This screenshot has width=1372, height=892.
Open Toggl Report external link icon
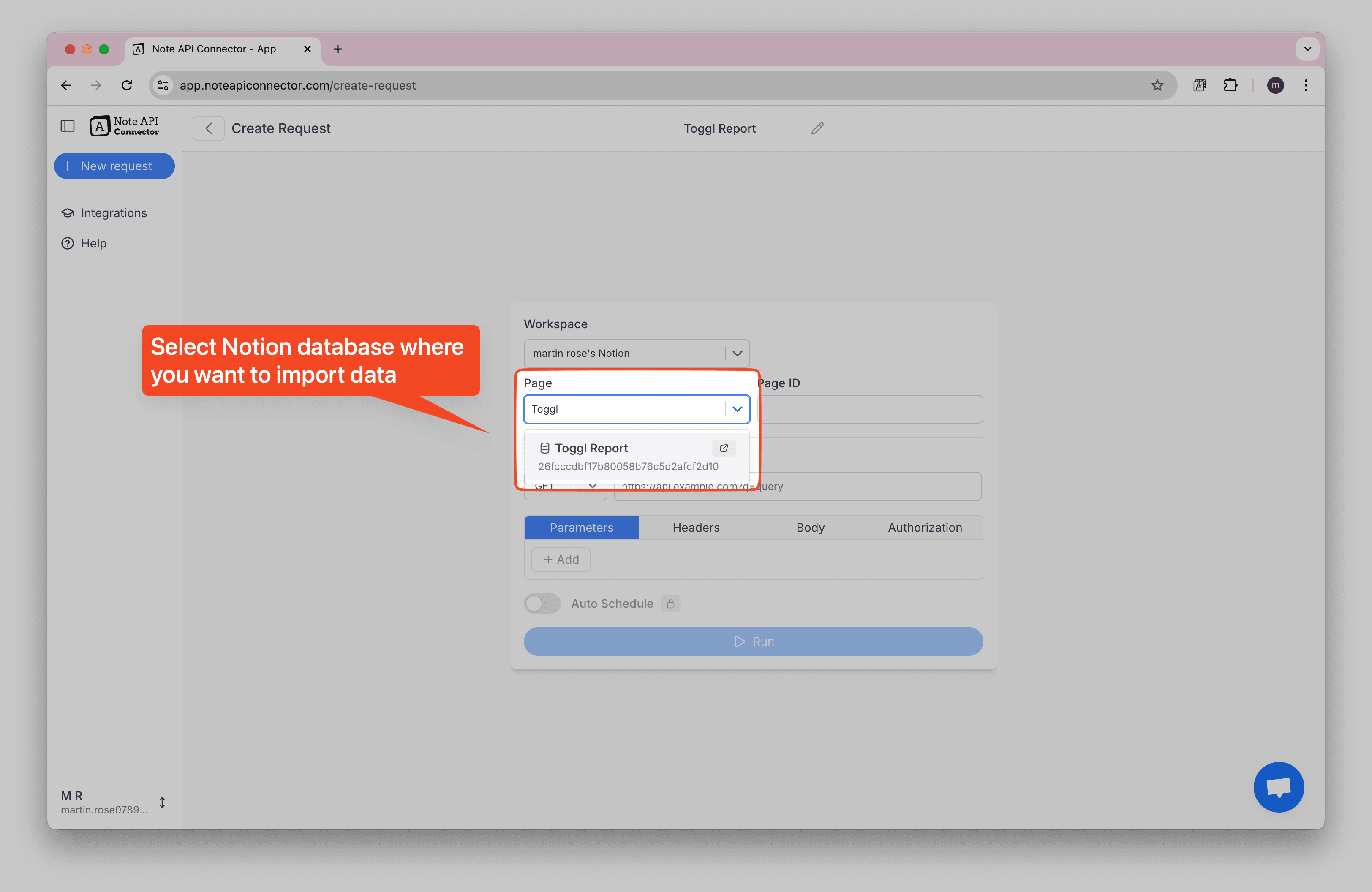click(724, 448)
